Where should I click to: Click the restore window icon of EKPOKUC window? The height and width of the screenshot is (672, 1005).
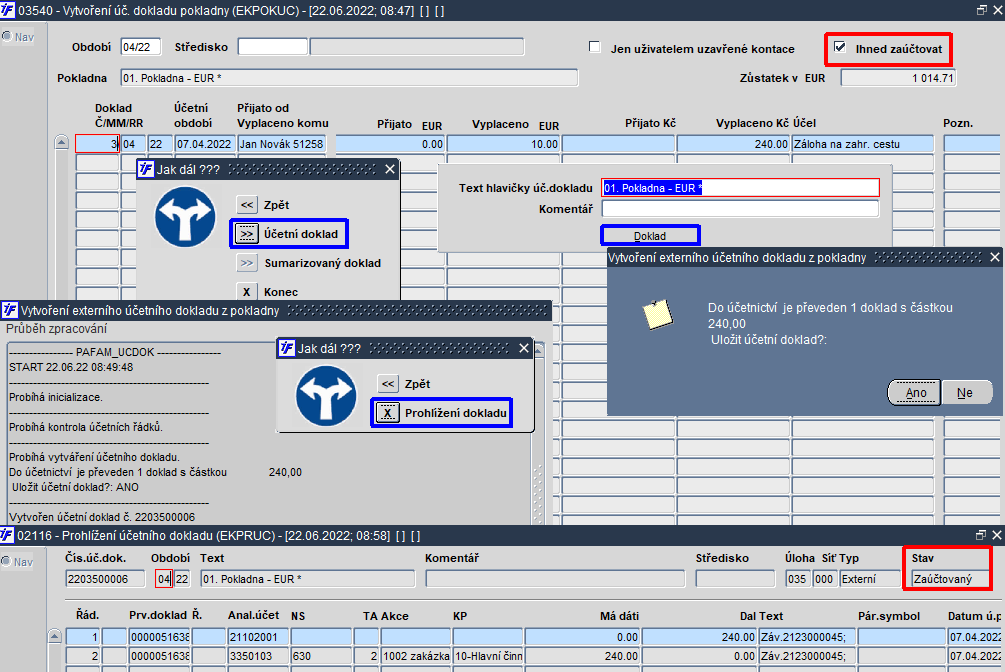pos(981,10)
